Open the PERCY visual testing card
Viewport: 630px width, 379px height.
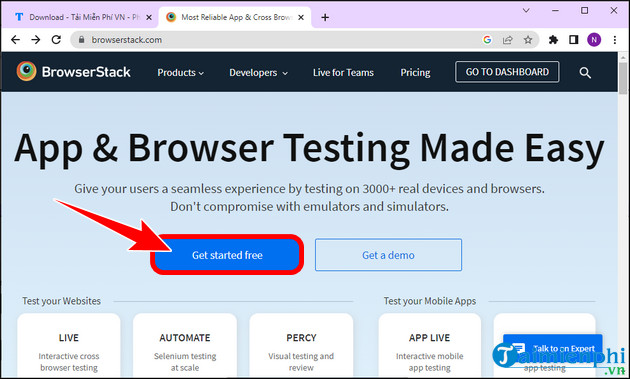tap(301, 346)
